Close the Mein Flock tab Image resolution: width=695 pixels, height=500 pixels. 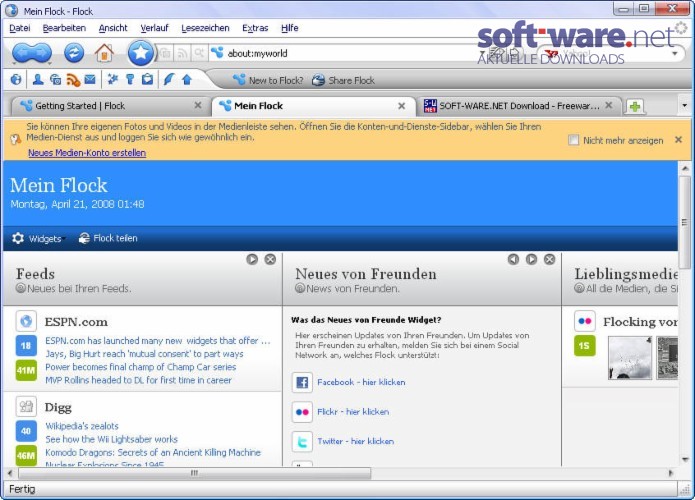402,106
